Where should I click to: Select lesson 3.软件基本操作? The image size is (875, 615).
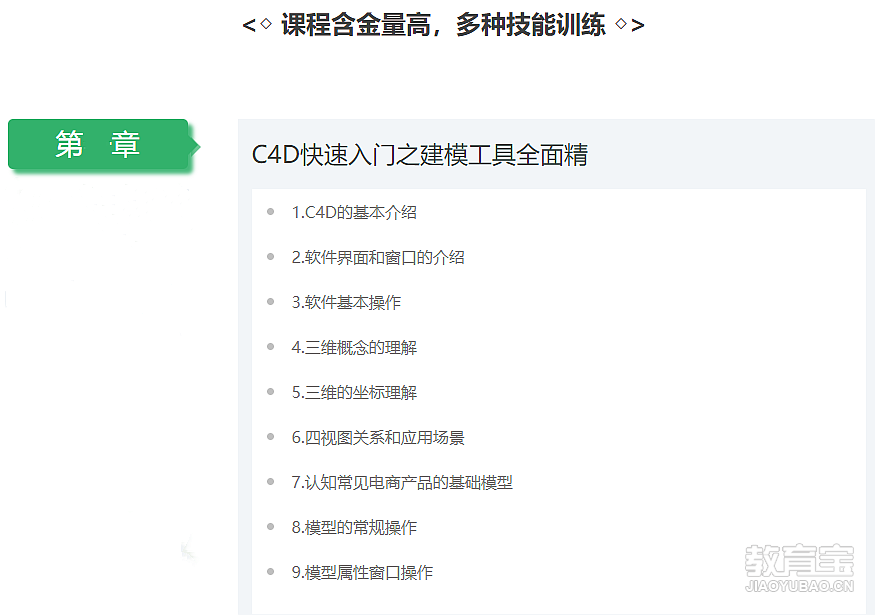[346, 302]
